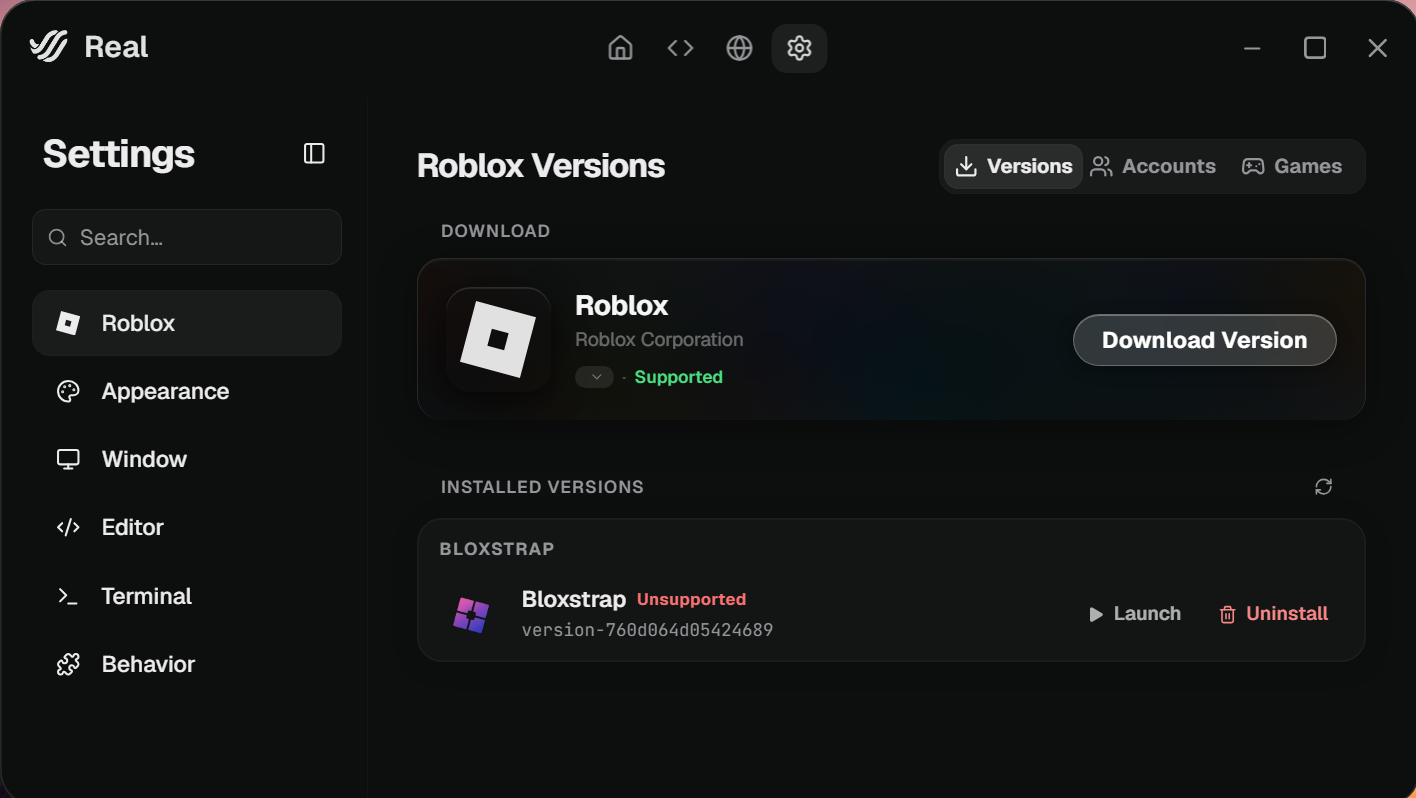
Task: Open Roblox settings category
Action: click(x=187, y=323)
